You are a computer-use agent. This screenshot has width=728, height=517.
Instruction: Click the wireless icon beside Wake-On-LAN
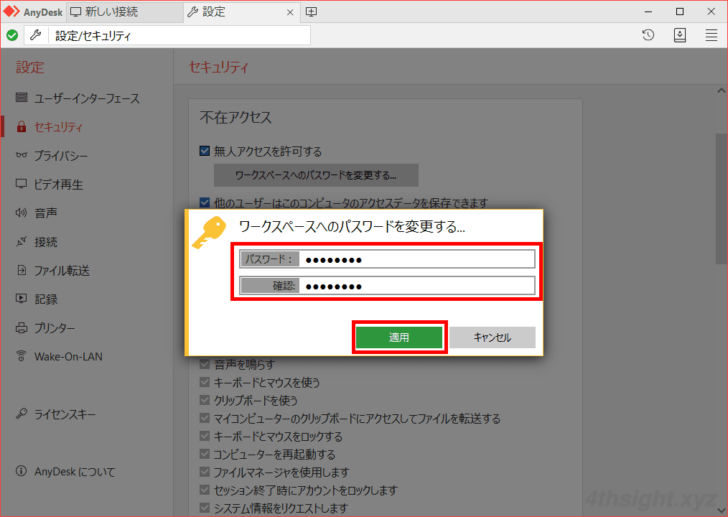tap(21, 356)
